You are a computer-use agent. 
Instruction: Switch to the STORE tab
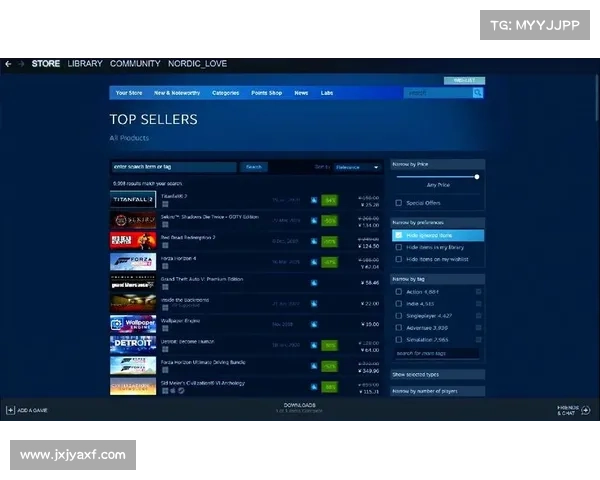46,64
